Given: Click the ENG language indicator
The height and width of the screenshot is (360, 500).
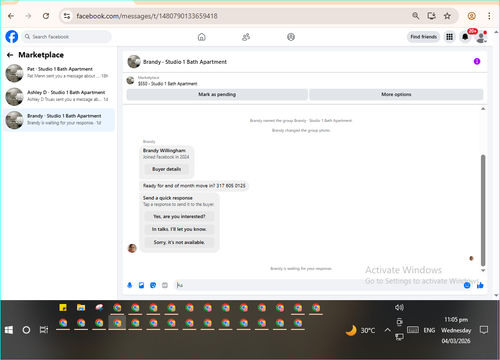Looking at the screenshot, I should [429, 330].
